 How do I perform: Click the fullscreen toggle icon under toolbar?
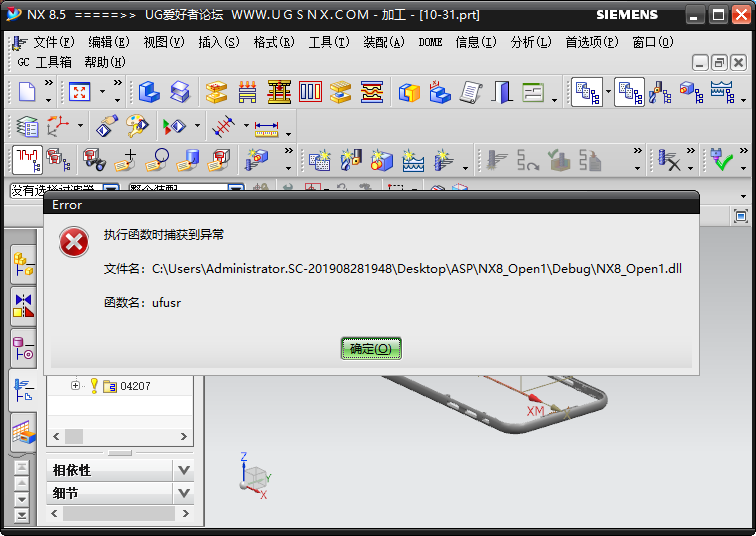[741, 216]
